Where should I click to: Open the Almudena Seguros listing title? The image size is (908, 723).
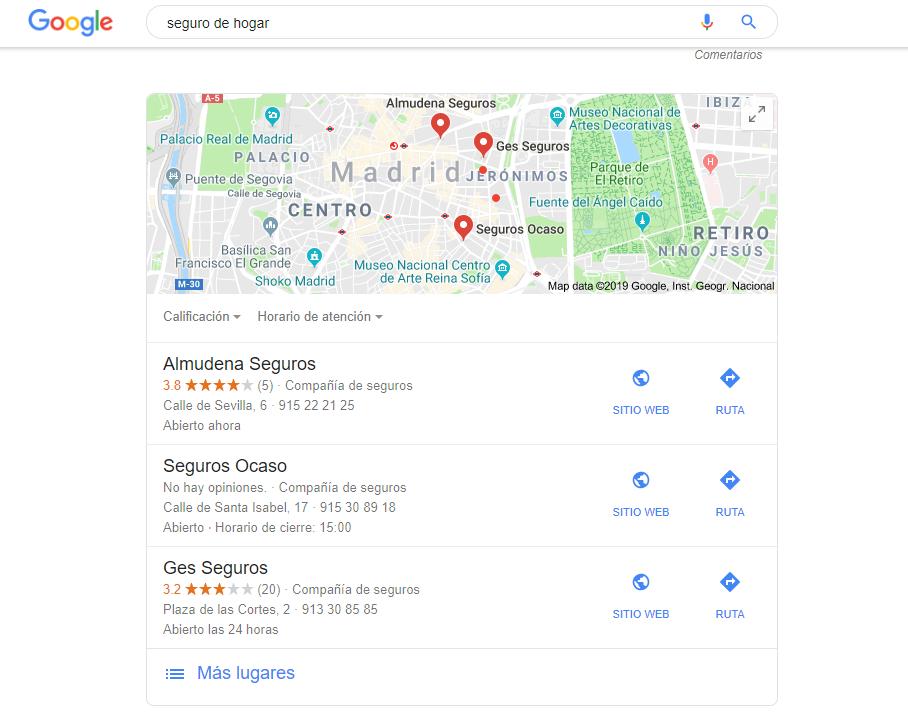[239, 364]
